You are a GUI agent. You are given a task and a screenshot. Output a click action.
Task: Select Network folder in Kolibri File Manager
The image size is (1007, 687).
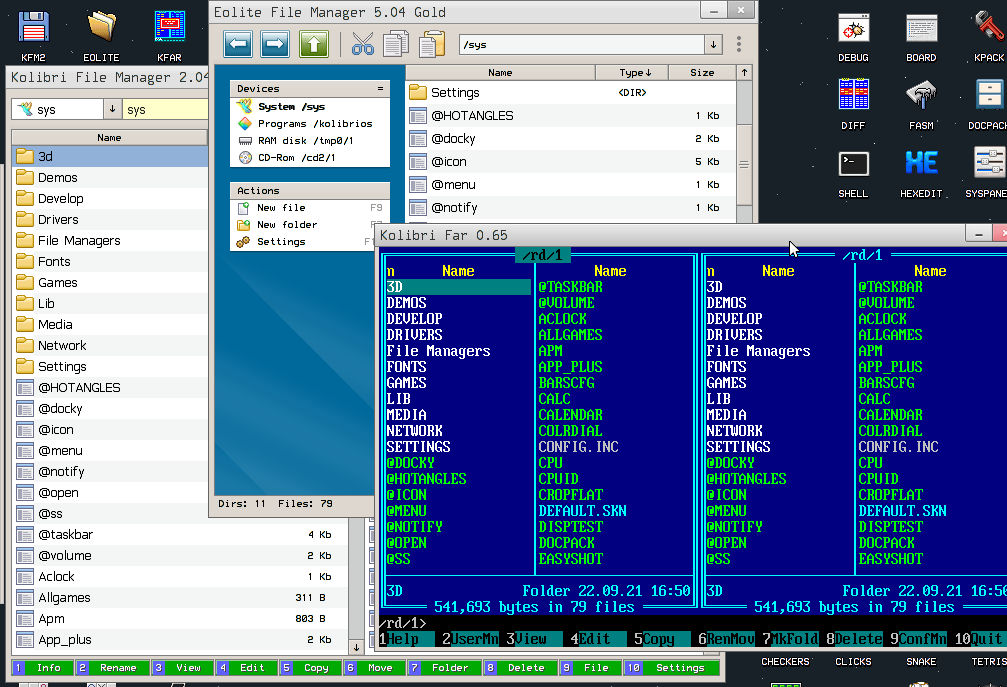[x=110, y=345]
